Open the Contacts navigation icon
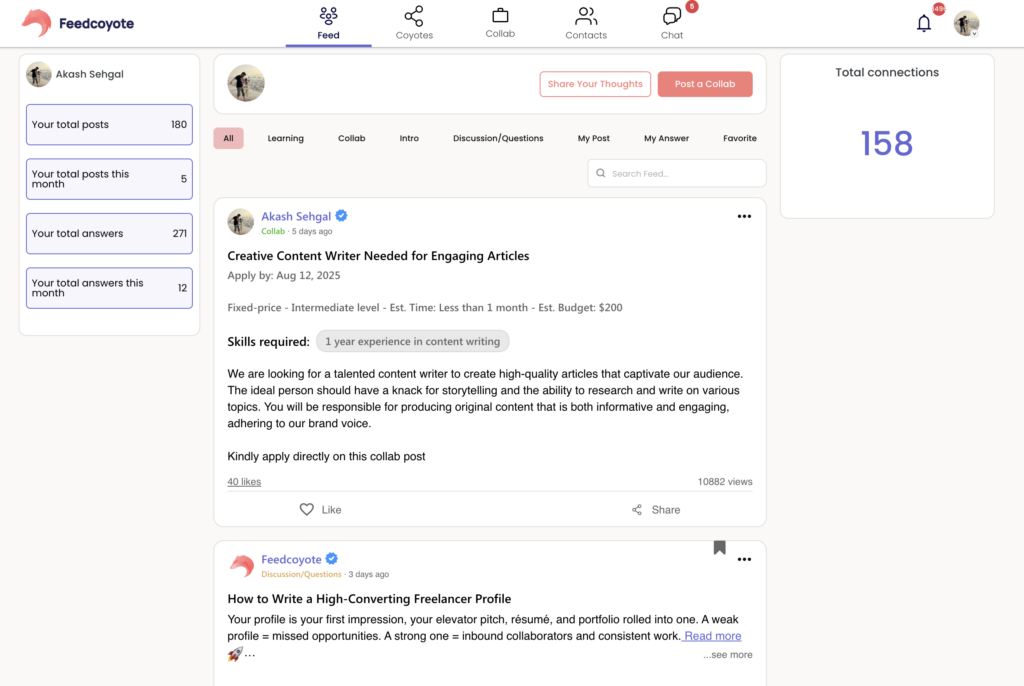The height and width of the screenshot is (686, 1024). point(586,15)
